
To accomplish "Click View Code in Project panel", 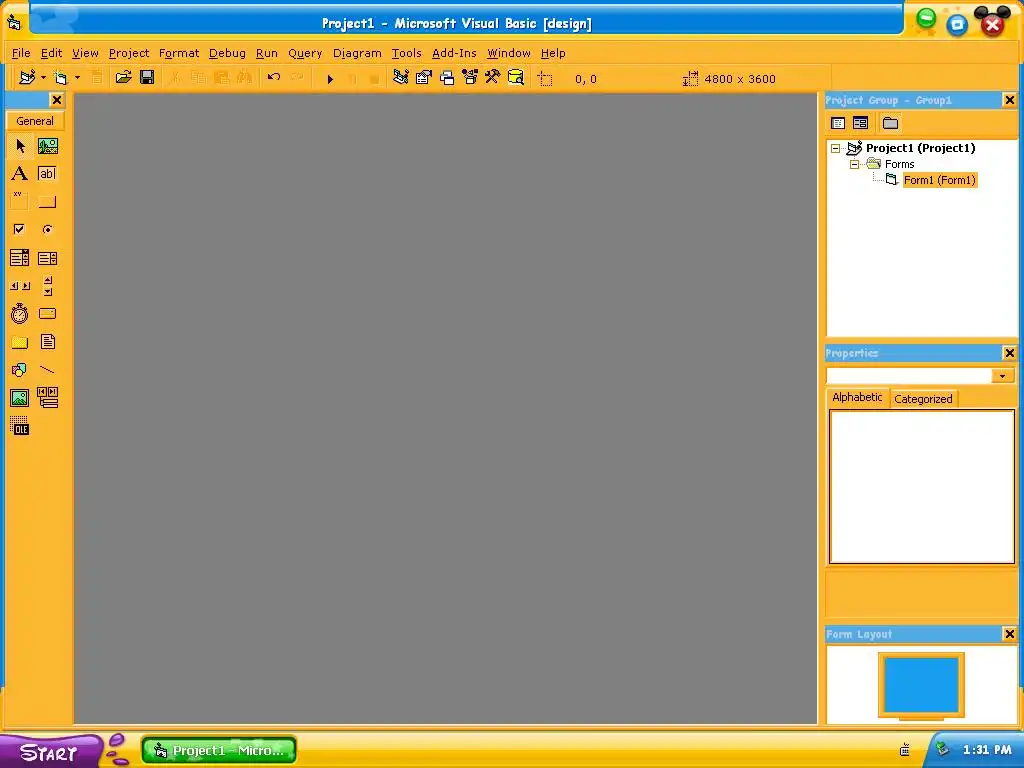I will click(838, 123).
